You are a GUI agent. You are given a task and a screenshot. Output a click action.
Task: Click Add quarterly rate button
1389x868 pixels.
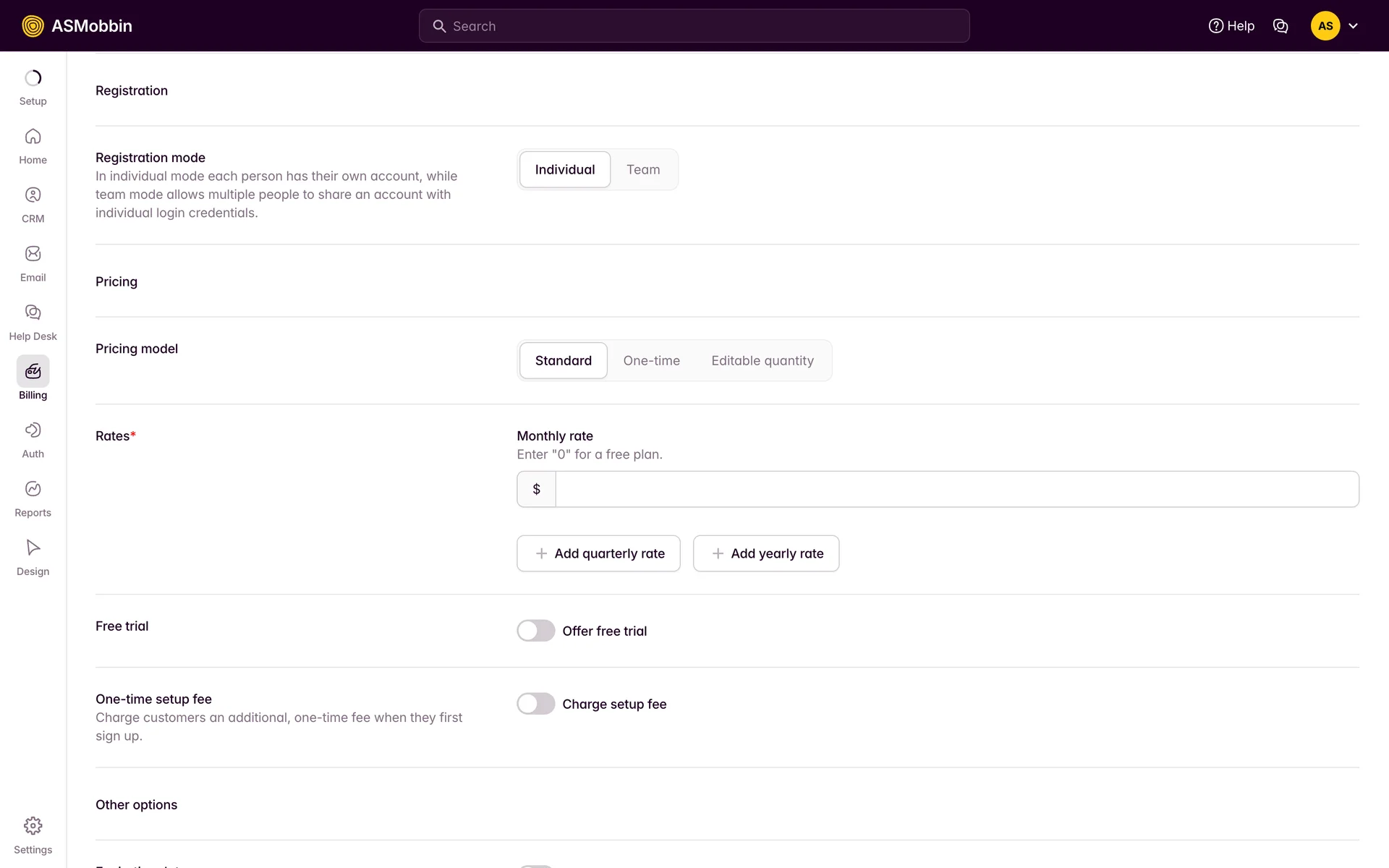tap(598, 553)
